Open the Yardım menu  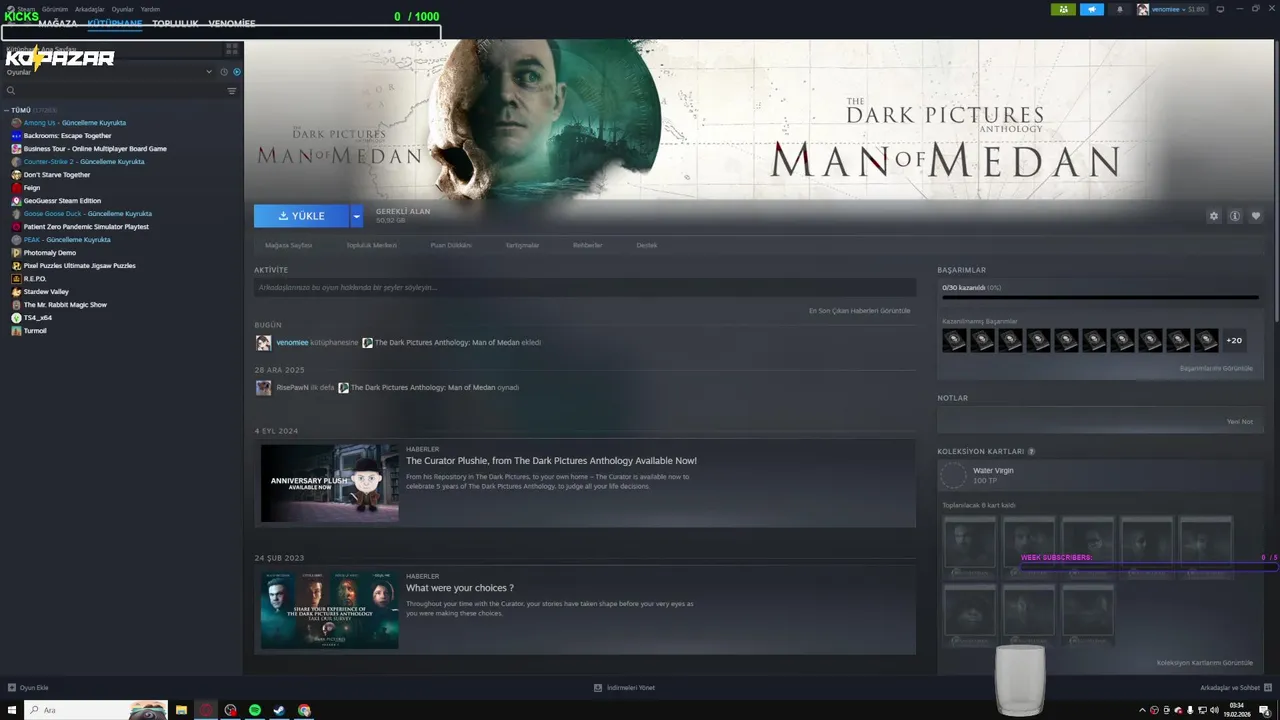150,9
